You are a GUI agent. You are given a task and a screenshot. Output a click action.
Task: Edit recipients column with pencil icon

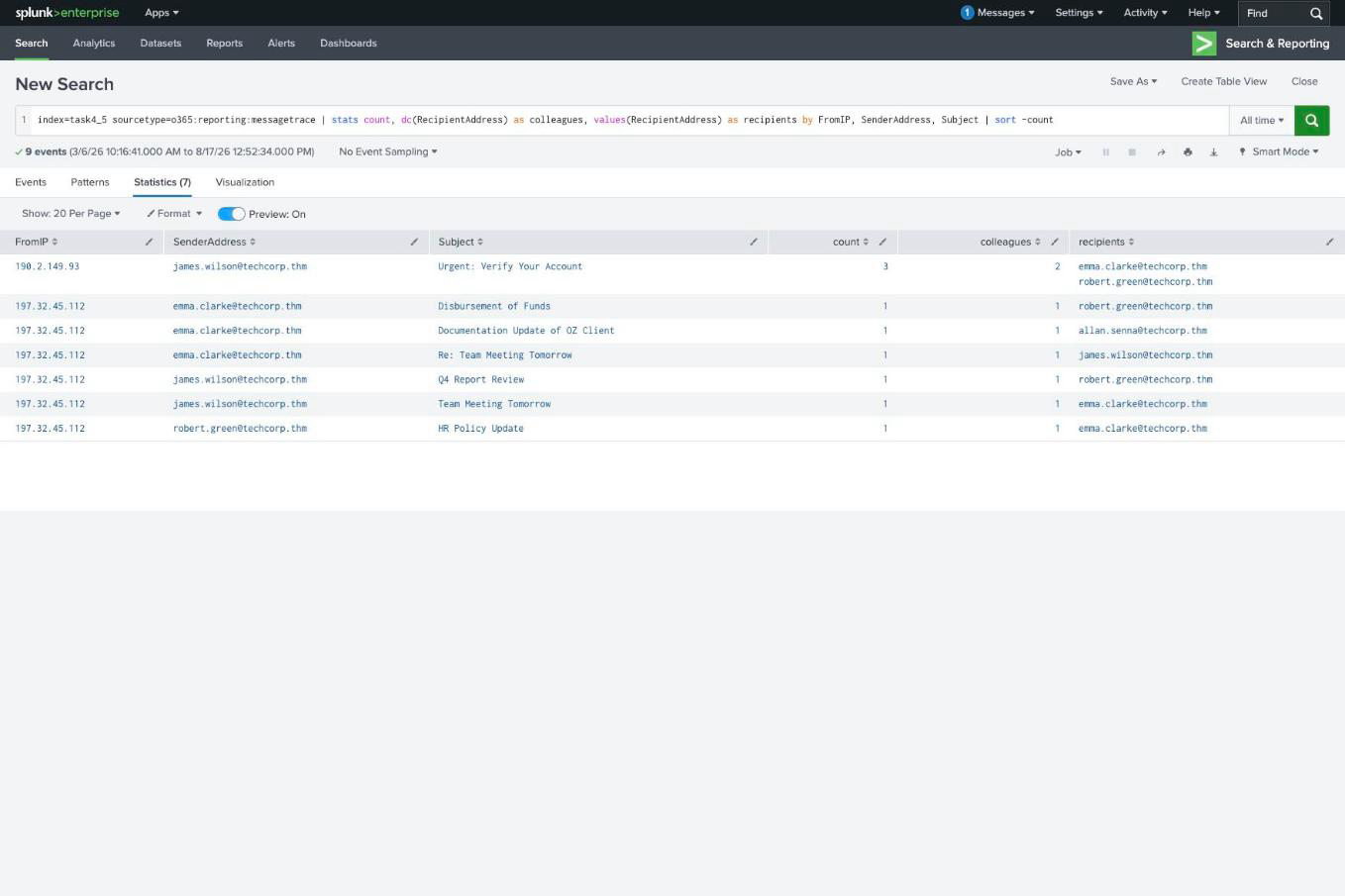pos(1329,242)
